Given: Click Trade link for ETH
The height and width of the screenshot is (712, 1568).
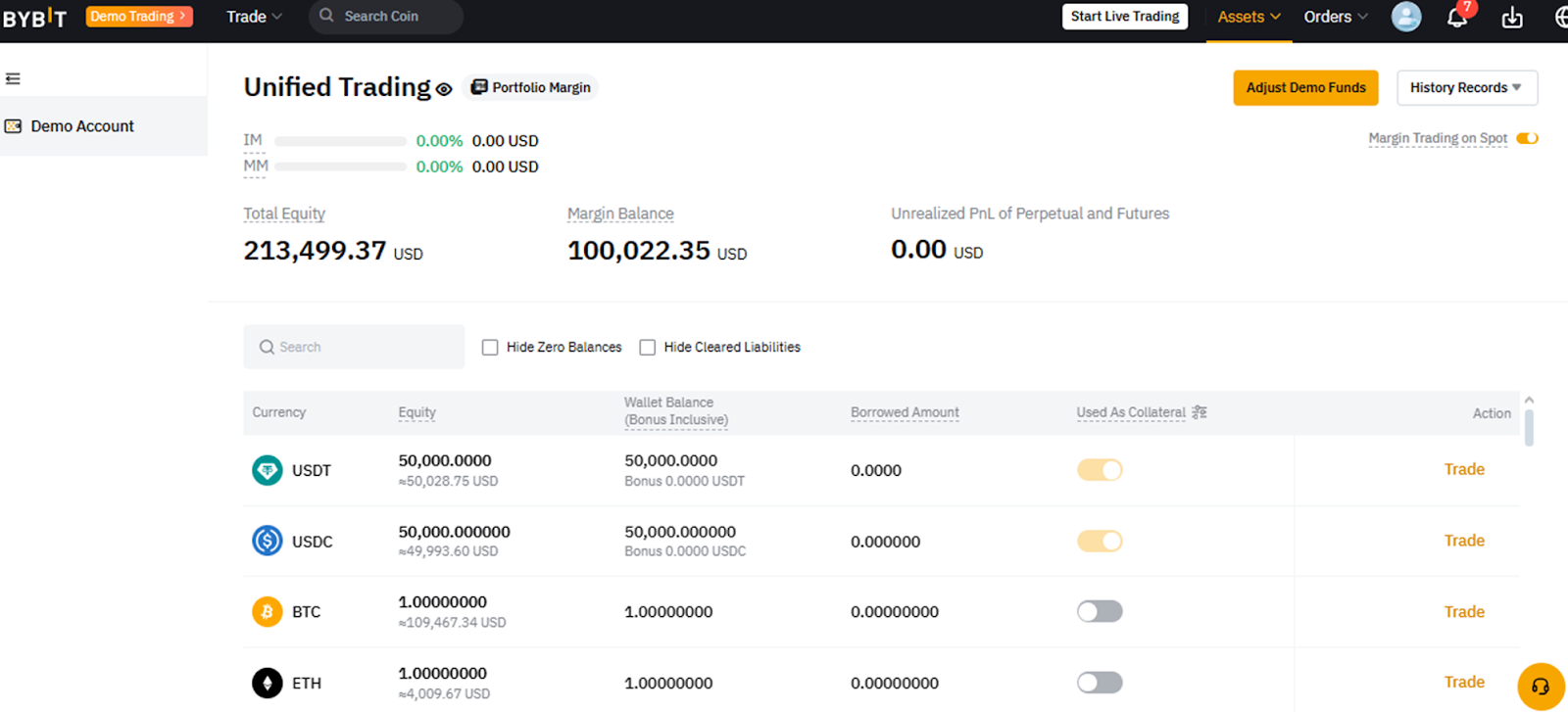Looking at the screenshot, I should [x=1464, y=683].
